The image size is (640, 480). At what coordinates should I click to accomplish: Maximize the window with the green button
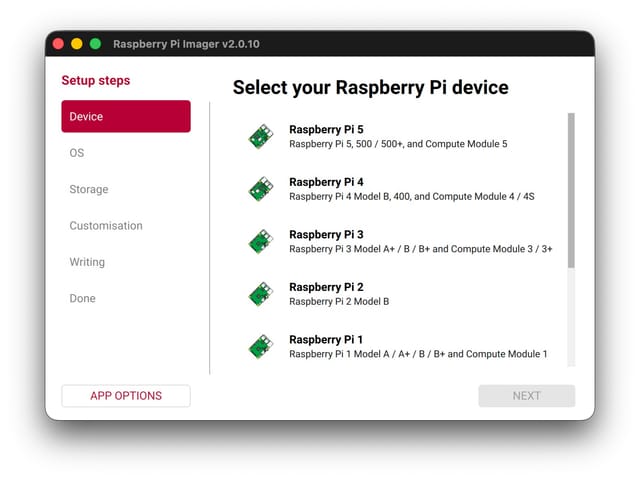pyautogui.click(x=96, y=44)
